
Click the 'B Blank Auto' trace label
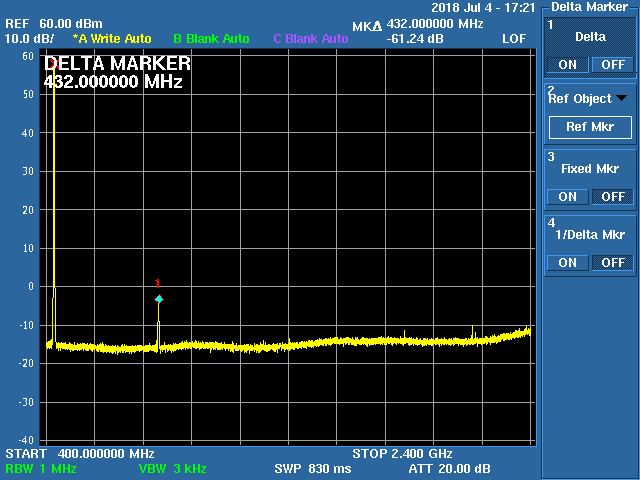point(211,39)
